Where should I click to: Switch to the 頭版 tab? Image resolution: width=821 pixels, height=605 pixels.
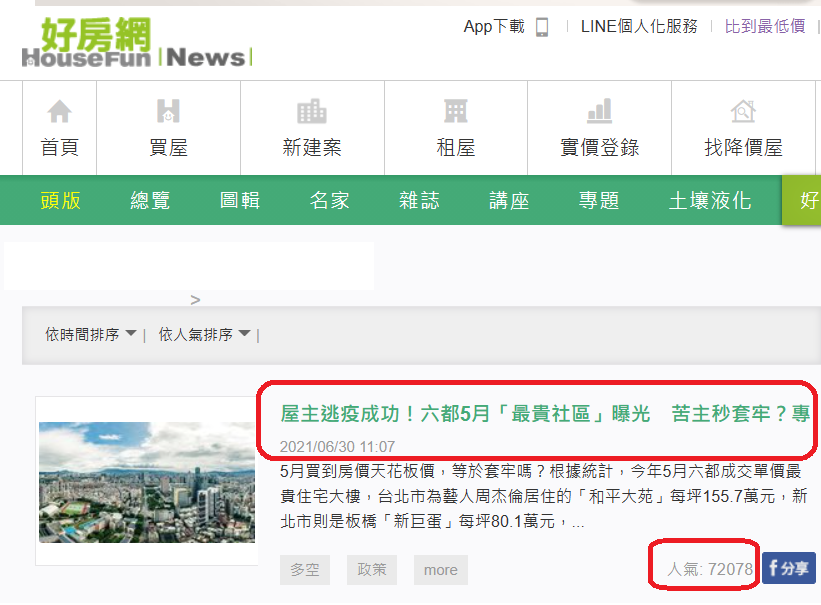pos(60,201)
